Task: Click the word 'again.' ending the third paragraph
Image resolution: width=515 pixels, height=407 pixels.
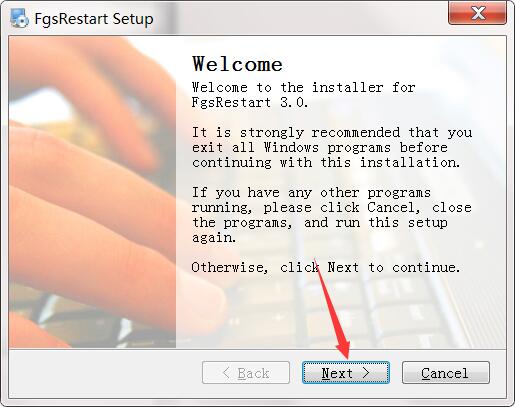Action: (x=214, y=238)
